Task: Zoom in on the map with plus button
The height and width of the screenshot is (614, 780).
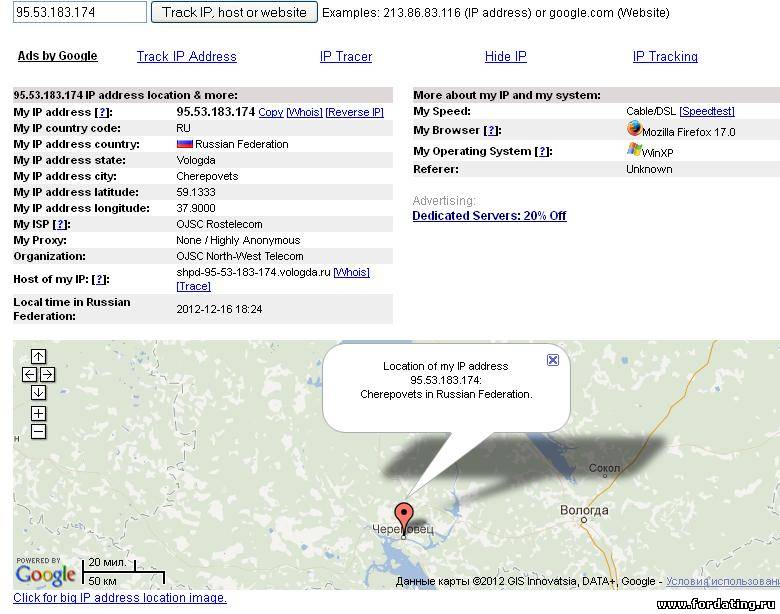Action: tap(38, 413)
